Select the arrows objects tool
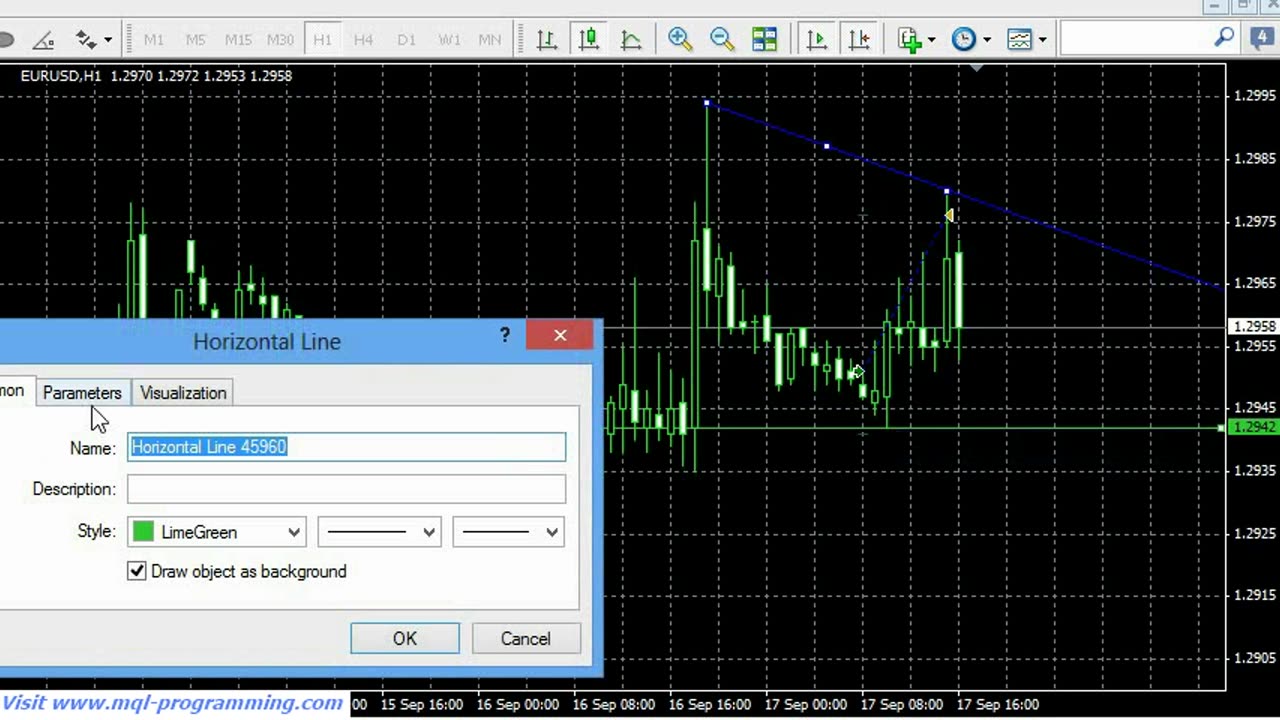Screen dimensions: 1280x720 (x=86, y=40)
